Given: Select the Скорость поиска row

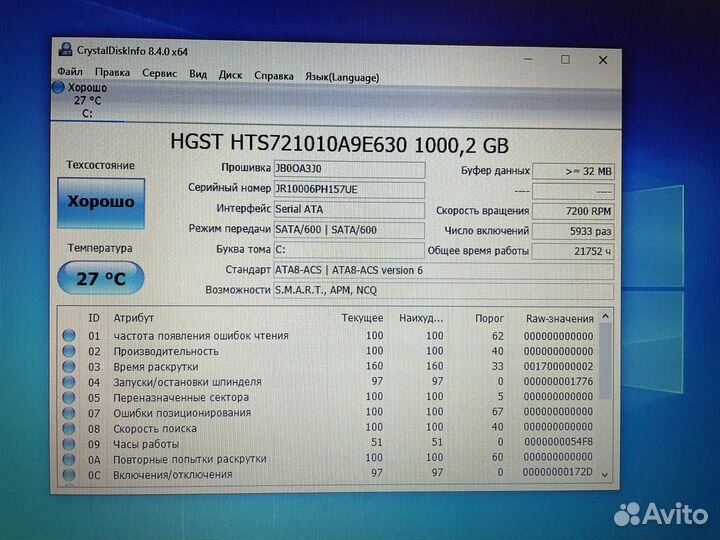Looking at the screenshot, I should [x=328, y=428].
